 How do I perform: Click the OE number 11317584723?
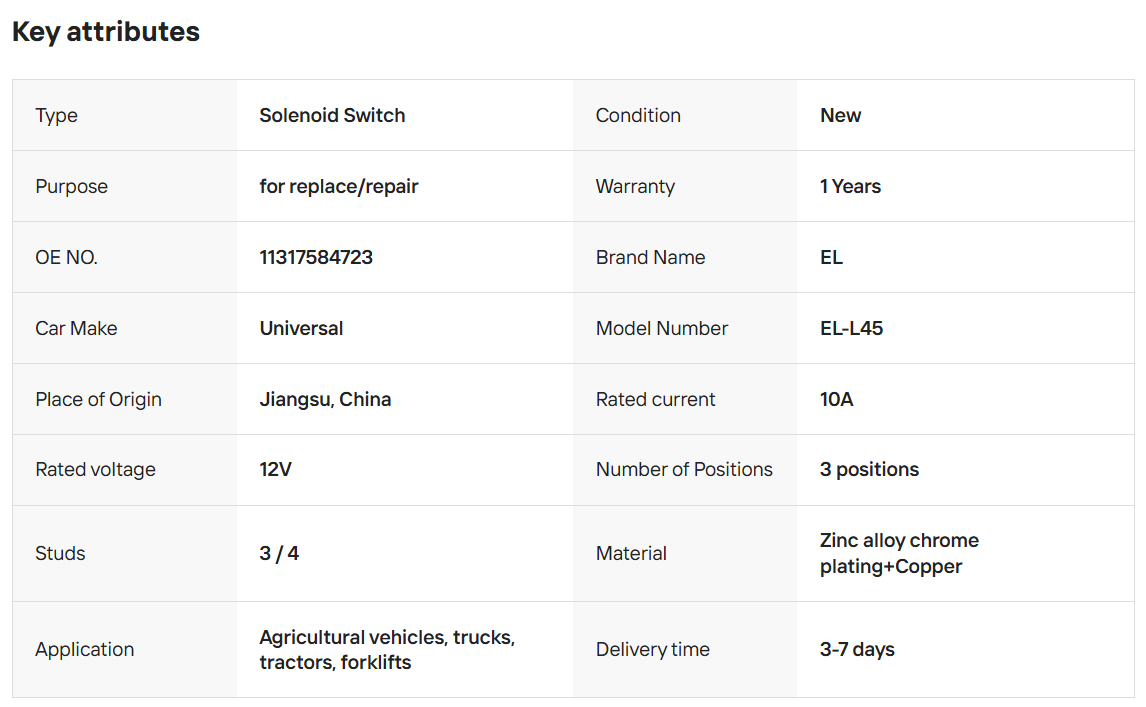tap(316, 257)
